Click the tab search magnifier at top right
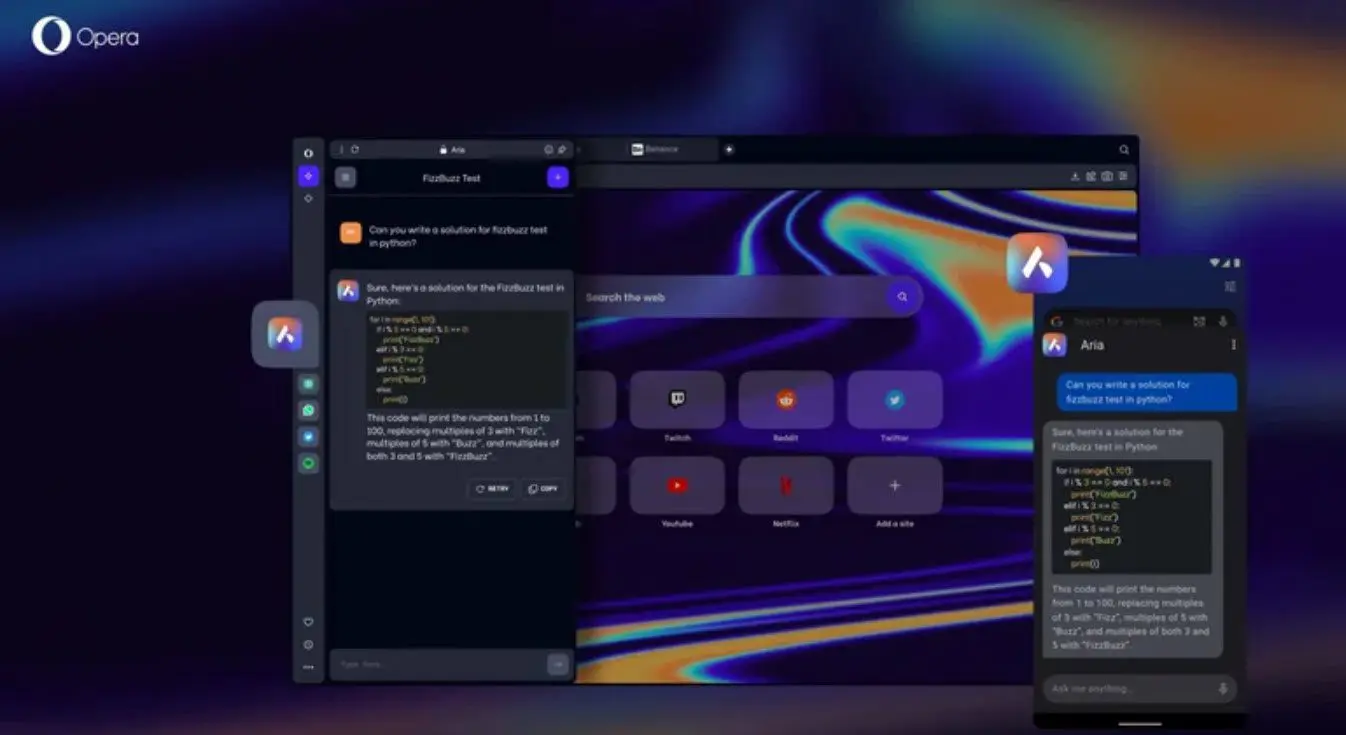1346x735 pixels. 1124,149
